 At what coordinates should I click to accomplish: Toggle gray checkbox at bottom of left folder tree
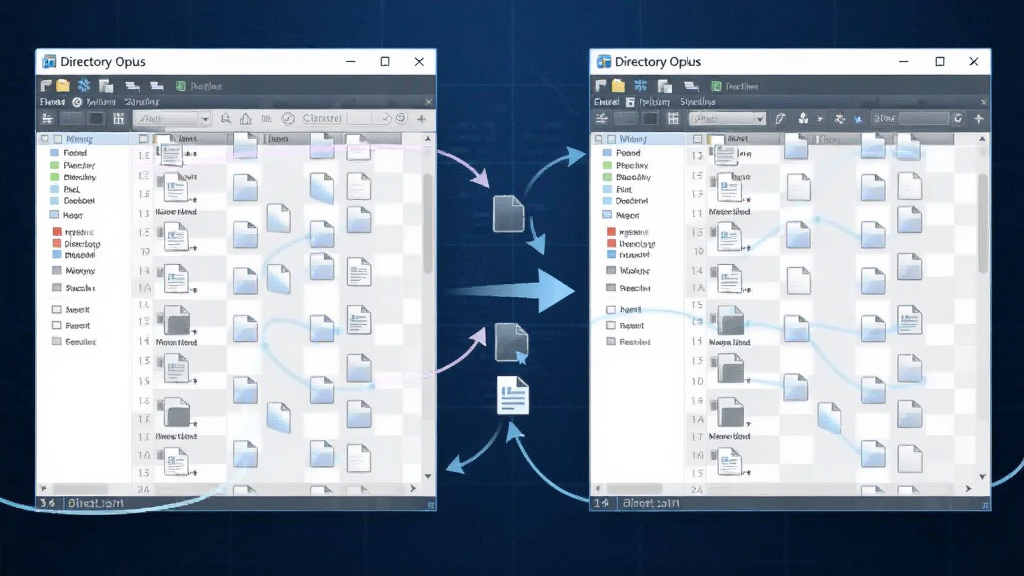(x=57, y=341)
